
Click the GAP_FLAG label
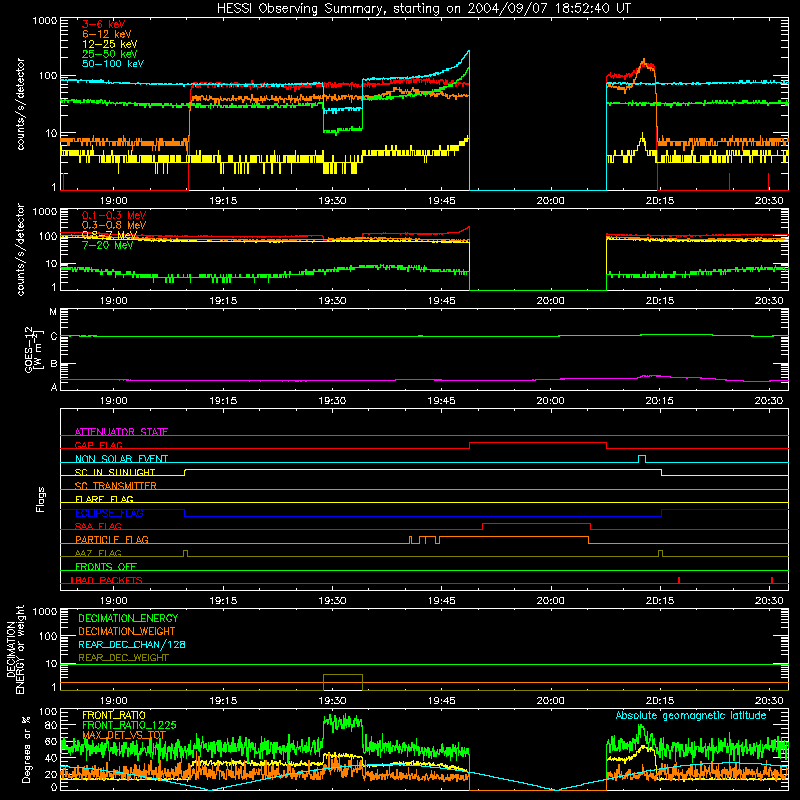[98, 445]
